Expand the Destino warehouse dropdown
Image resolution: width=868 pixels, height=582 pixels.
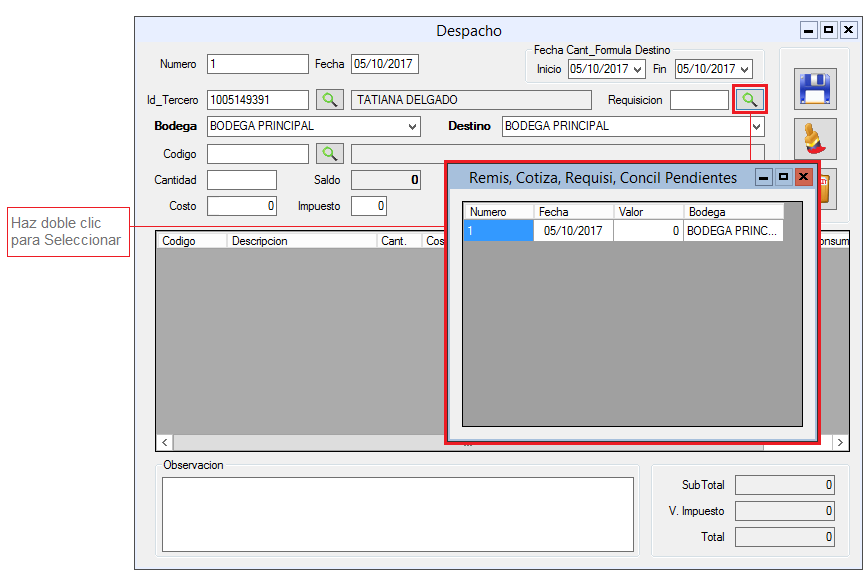[x=756, y=127]
